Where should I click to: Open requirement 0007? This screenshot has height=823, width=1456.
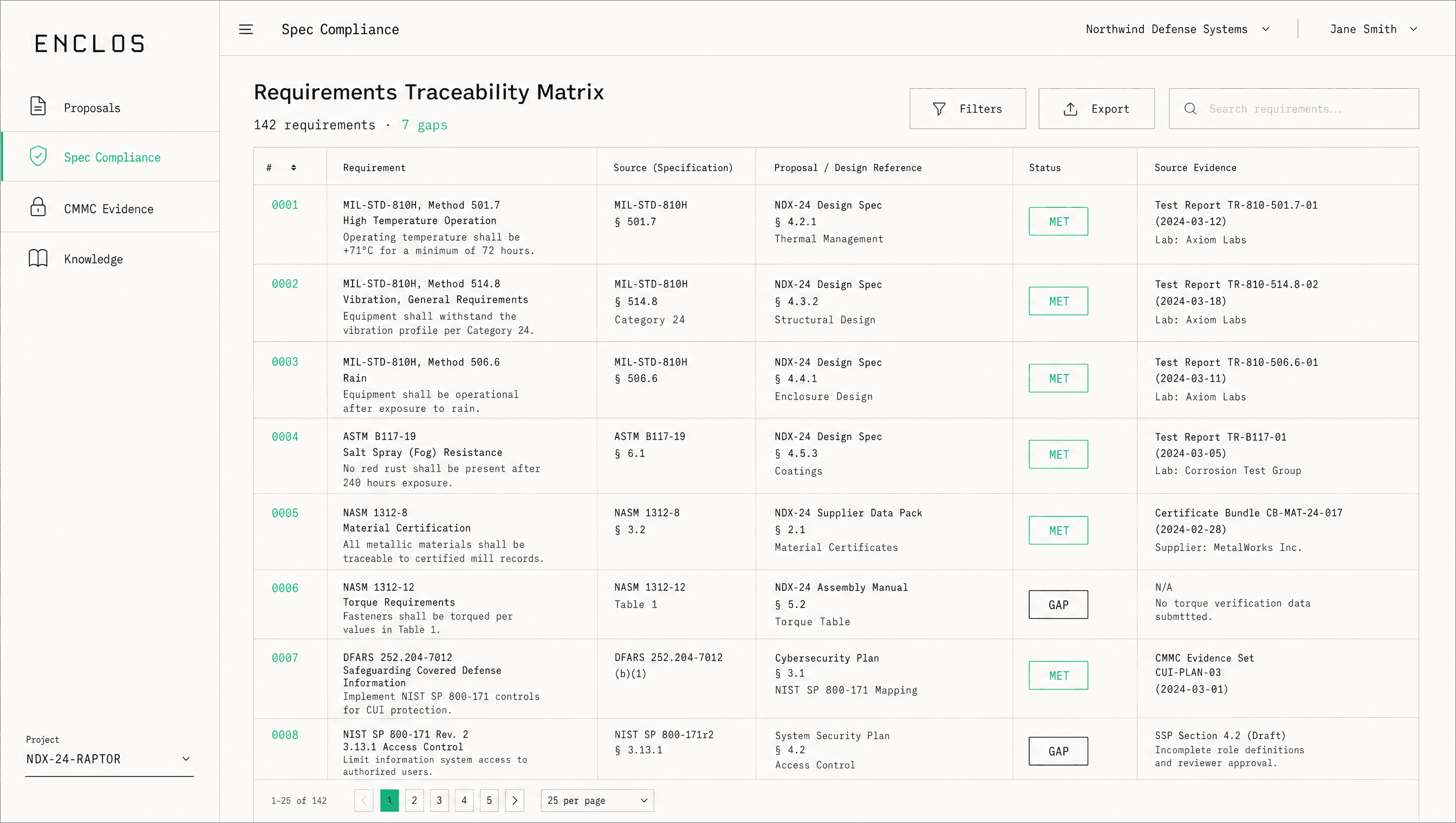click(x=285, y=658)
